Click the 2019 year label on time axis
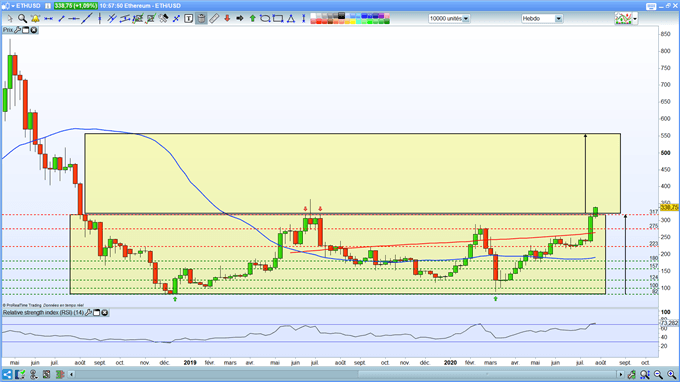The height and width of the screenshot is (382, 680). click(x=190, y=362)
